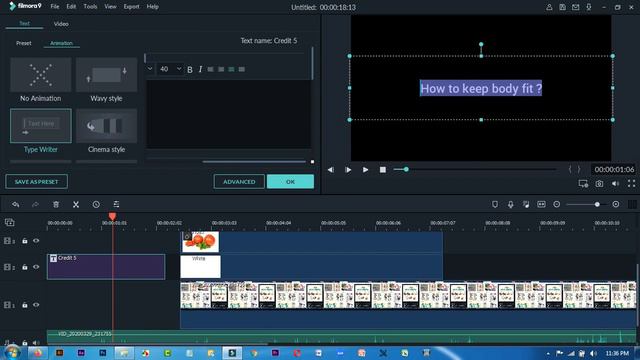Toggle lock on video track 2
This screenshot has height=360, width=640.
click(25, 267)
